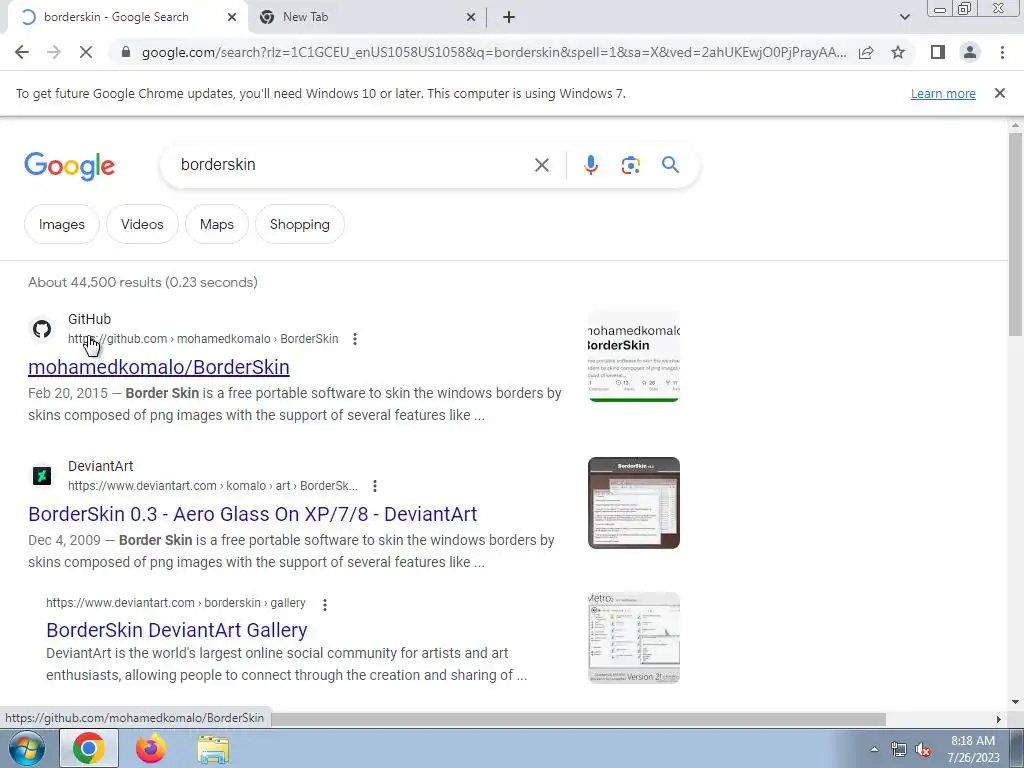Click the taskbar clock showing 8:18 AM
The height and width of the screenshot is (768, 1024).
(973, 749)
